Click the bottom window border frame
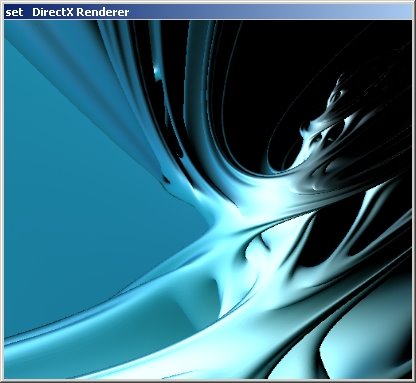 pyautogui.click(x=208, y=381)
